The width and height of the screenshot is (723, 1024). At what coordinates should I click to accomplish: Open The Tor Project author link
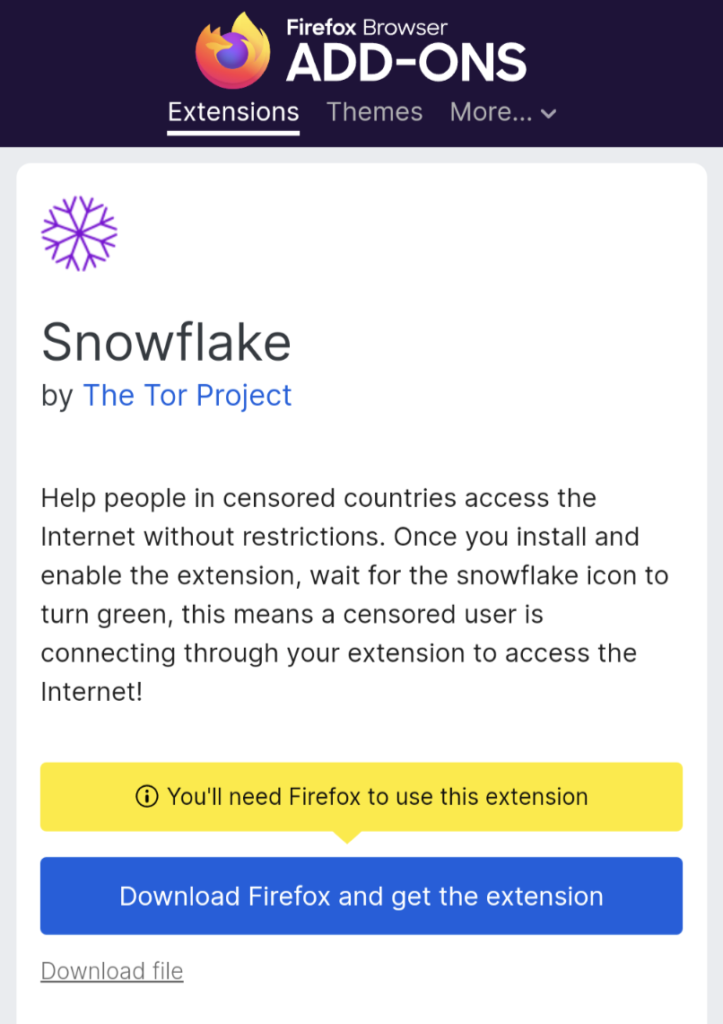point(187,395)
